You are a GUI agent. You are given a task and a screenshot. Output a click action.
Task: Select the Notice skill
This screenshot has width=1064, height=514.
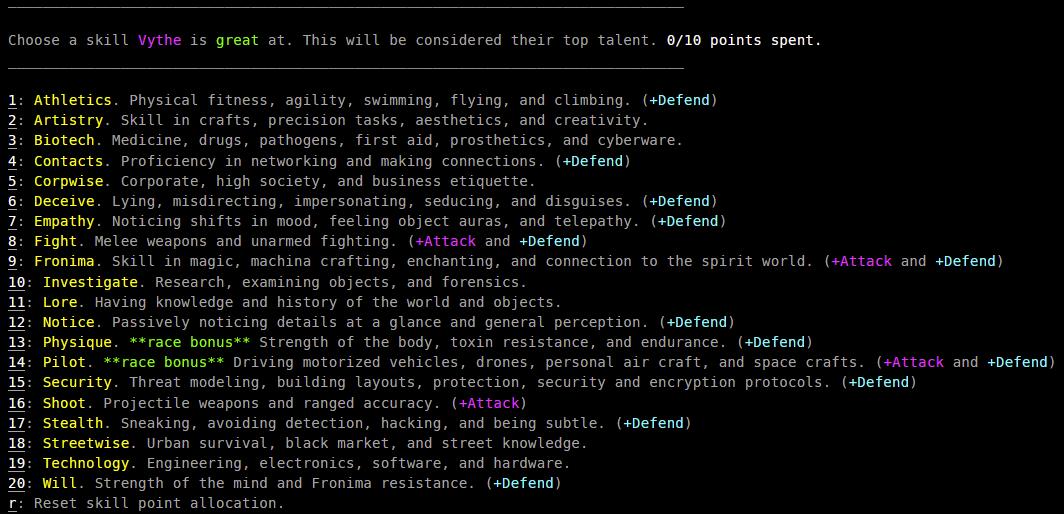[x=372, y=322]
